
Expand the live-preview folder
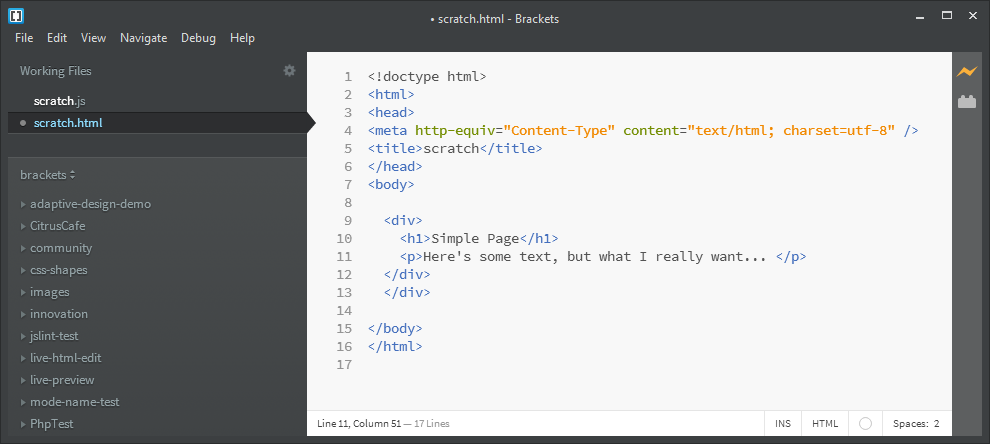coord(23,380)
